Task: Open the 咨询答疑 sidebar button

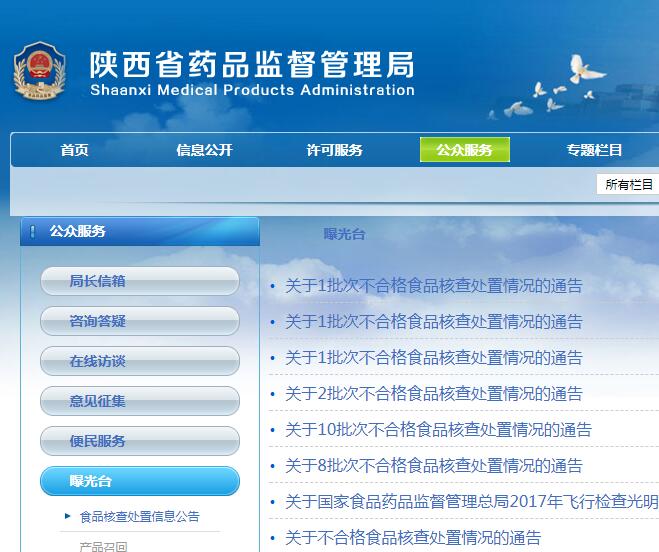Action: (140, 321)
